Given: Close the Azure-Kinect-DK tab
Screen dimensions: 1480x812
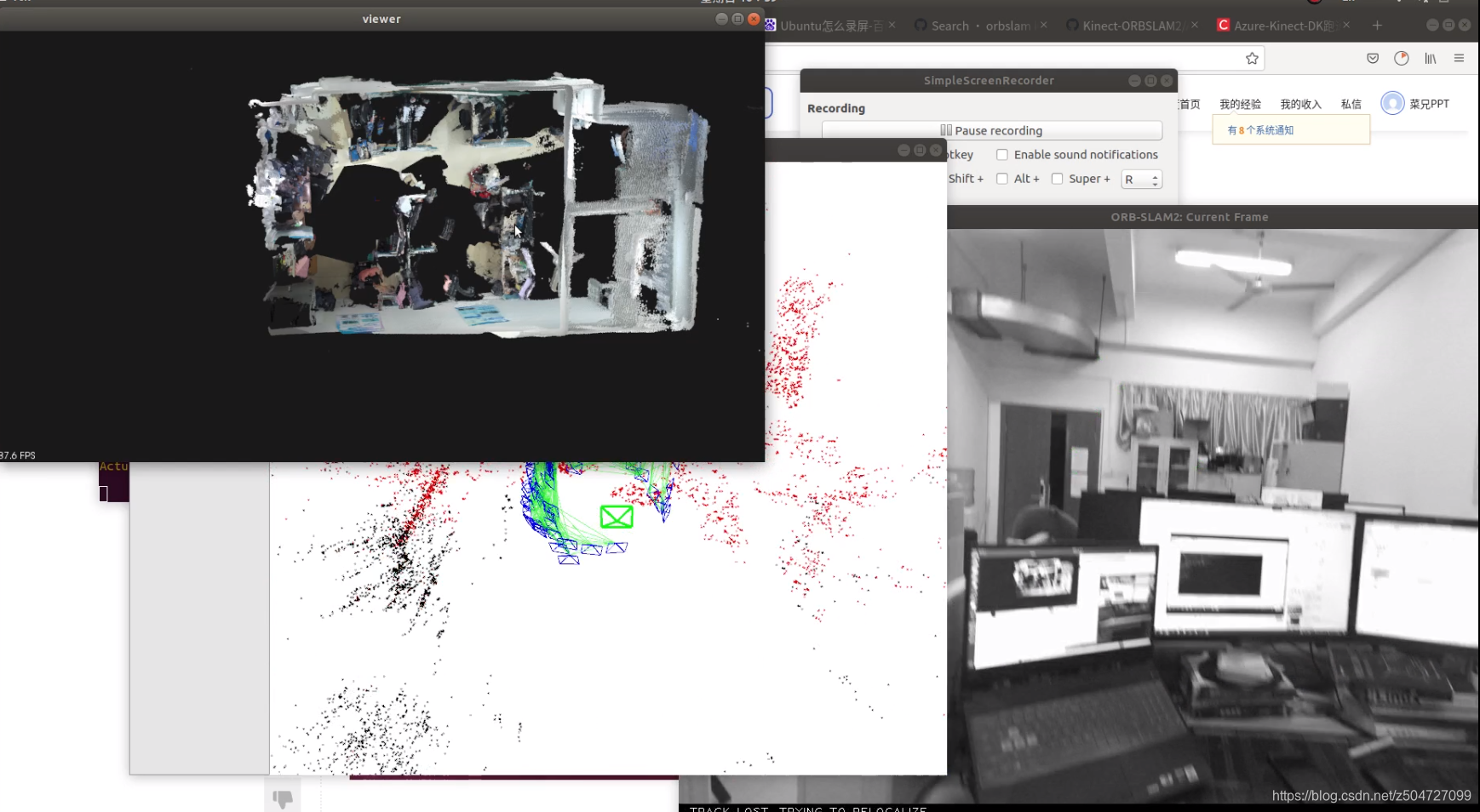Looking at the screenshot, I should (1346, 26).
